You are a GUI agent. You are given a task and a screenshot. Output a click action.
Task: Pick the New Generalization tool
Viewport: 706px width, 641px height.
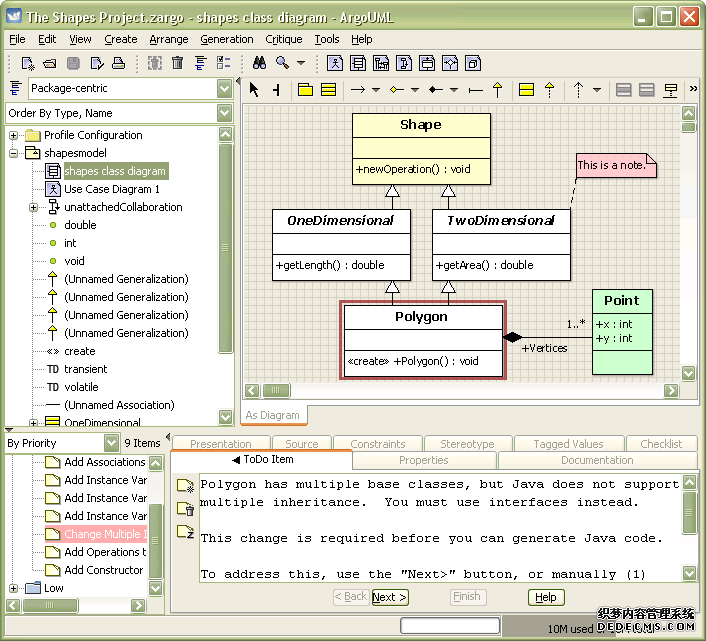point(498,90)
